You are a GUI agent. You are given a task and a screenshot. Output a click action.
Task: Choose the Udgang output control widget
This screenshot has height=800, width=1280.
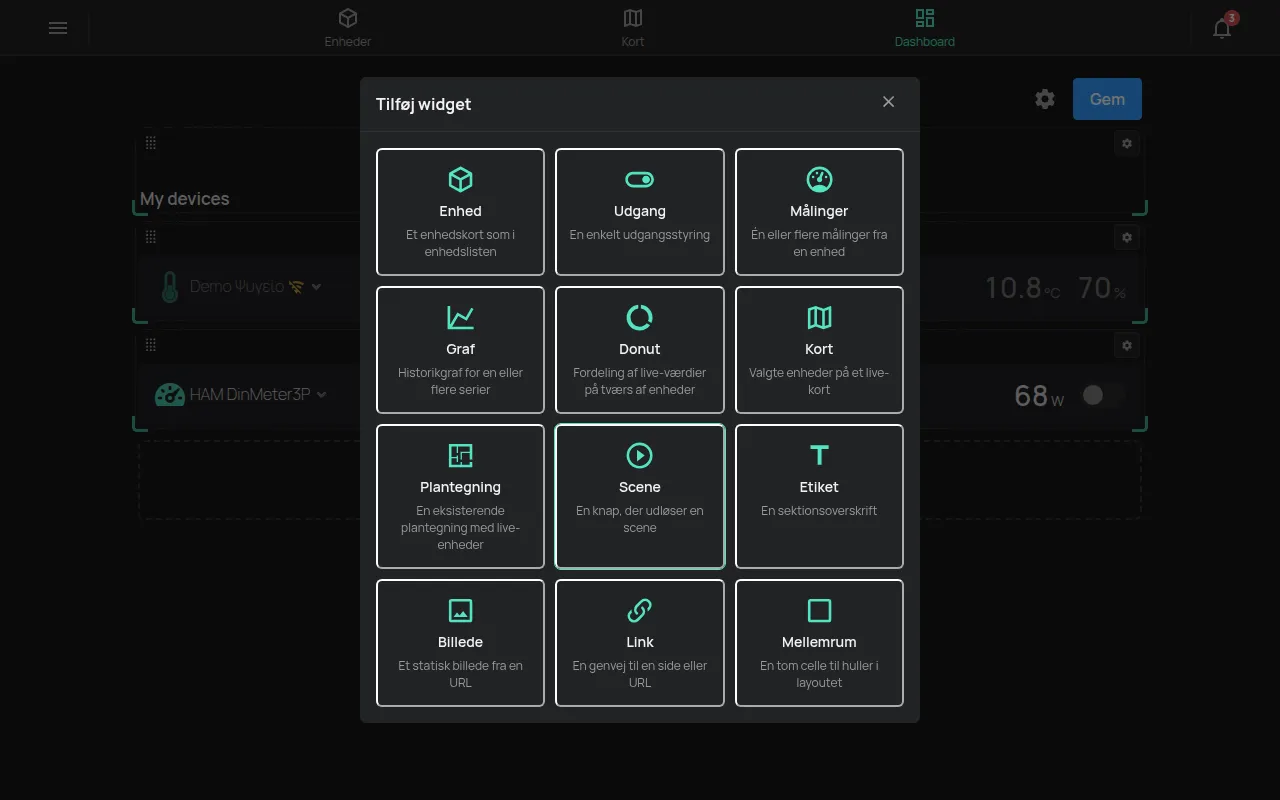pyautogui.click(x=640, y=212)
